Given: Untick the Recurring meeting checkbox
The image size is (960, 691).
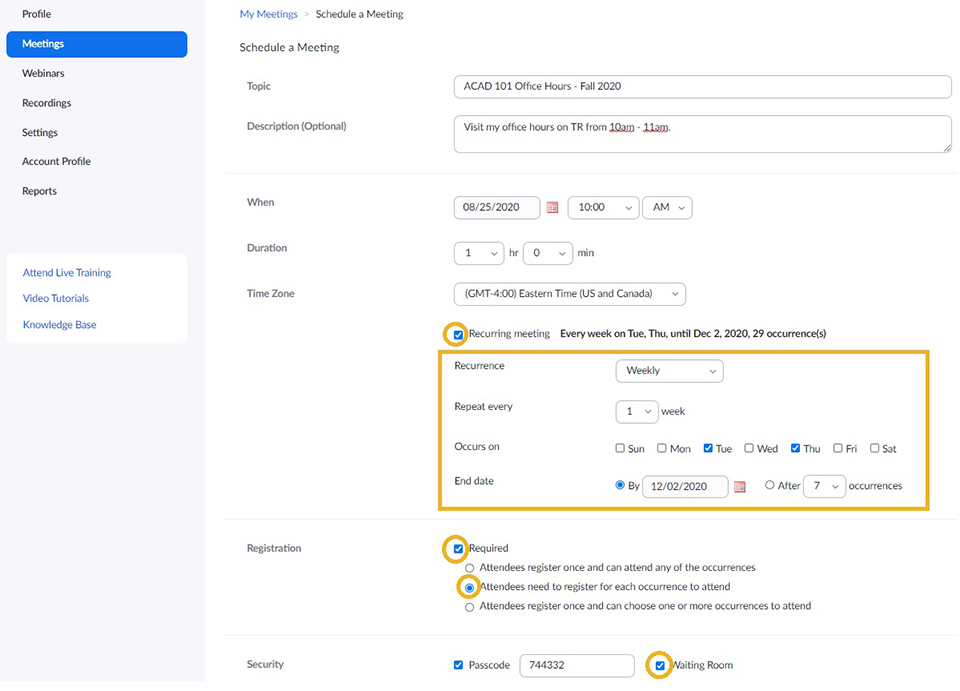Looking at the screenshot, I should 458,335.
